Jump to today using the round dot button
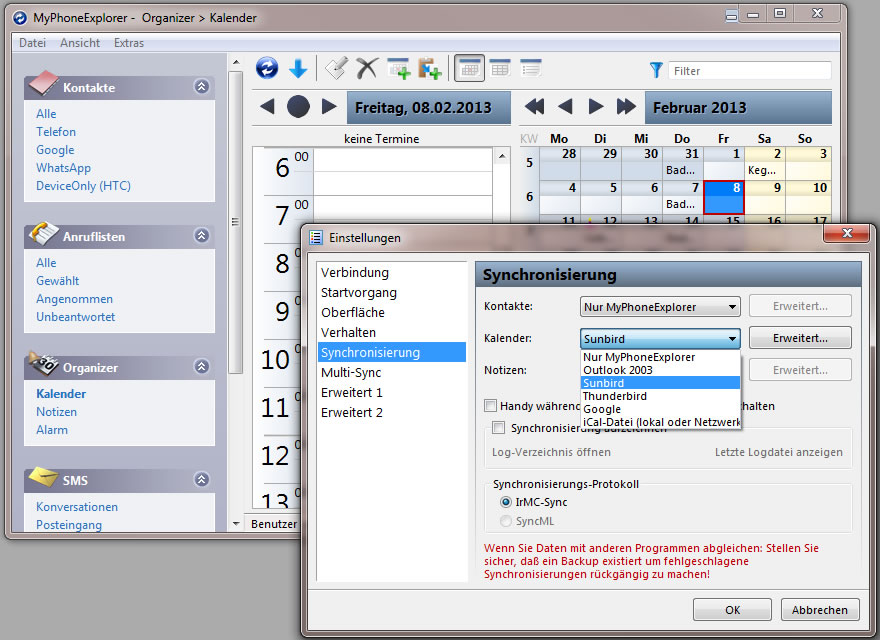Viewport: 880px width, 640px height. [298, 107]
